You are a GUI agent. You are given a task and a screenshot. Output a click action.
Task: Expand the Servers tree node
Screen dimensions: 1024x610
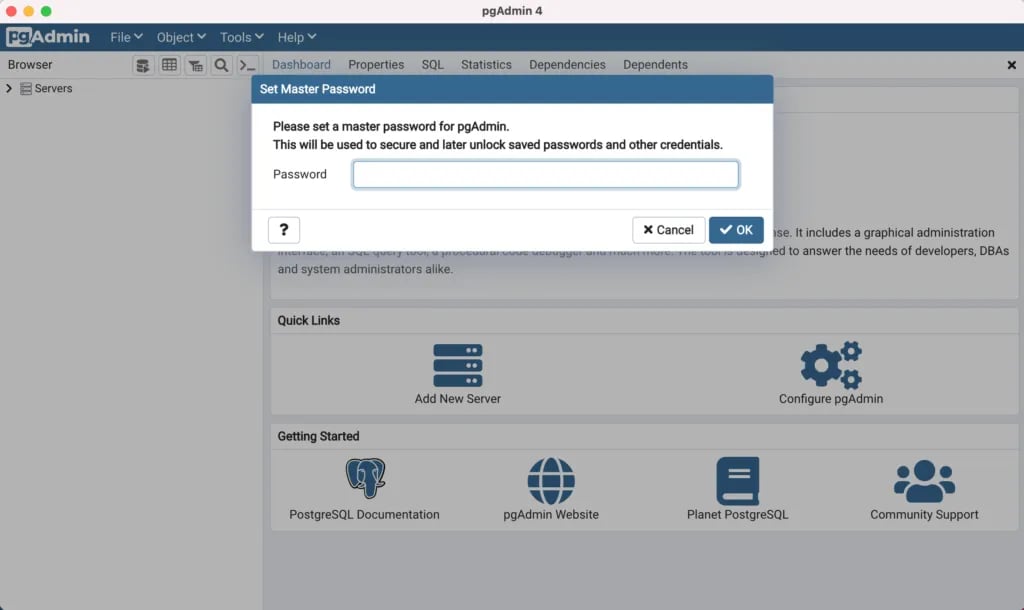pyautogui.click(x=9, y=88)
